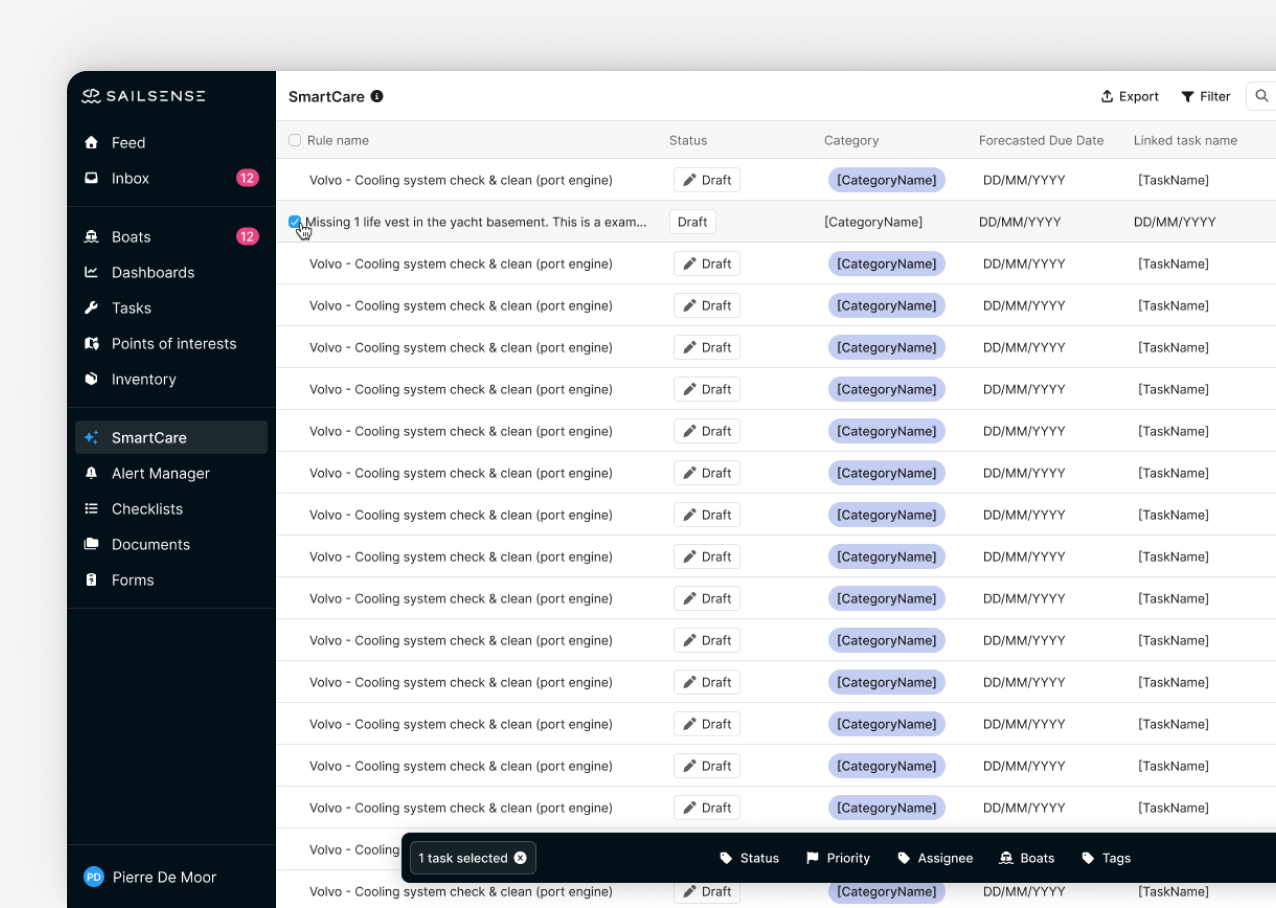This screenshot has width=1276, height=908.
Task: Open the Feed home icon
Action: coord(91,142)
